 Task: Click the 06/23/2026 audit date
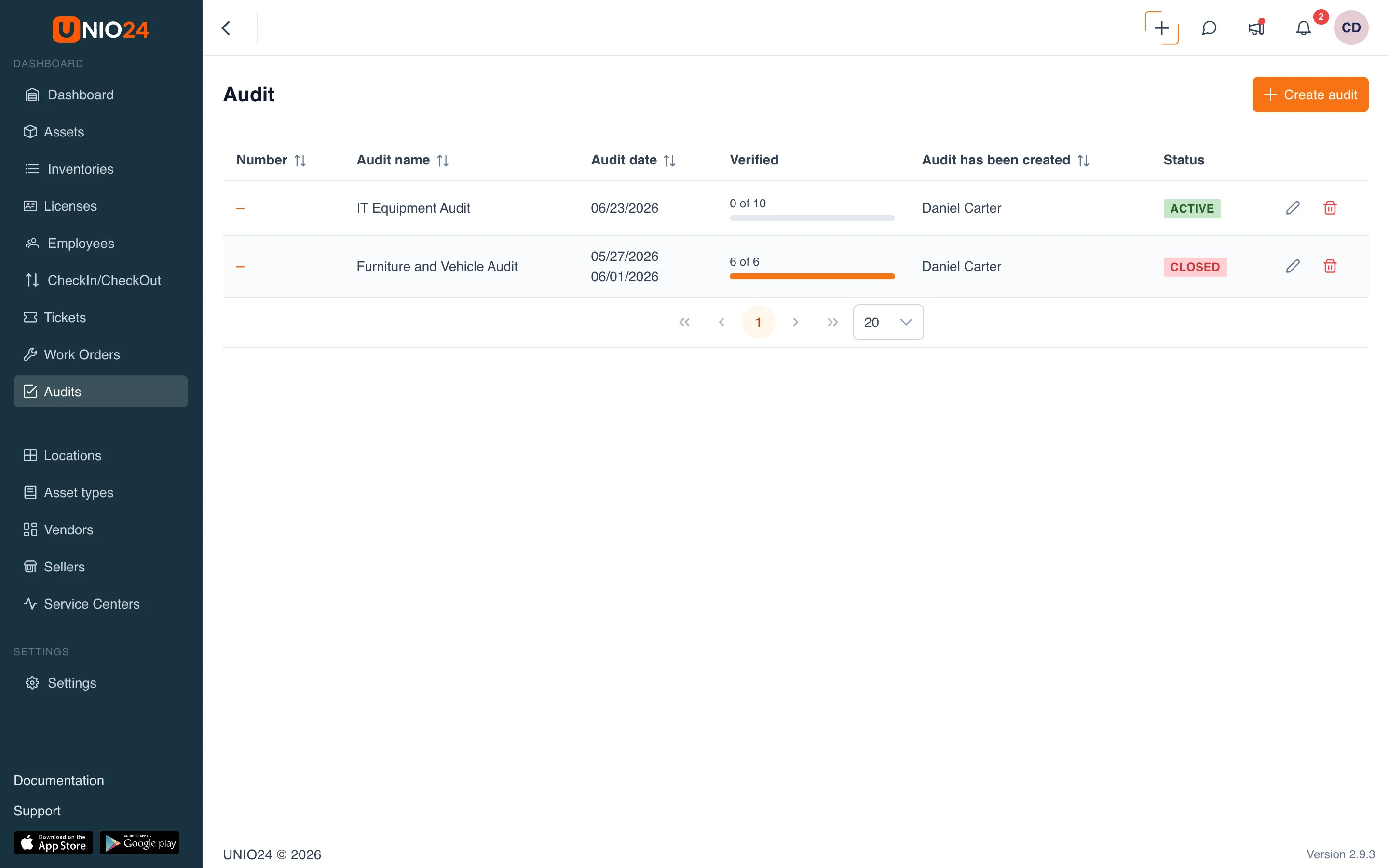624,208
